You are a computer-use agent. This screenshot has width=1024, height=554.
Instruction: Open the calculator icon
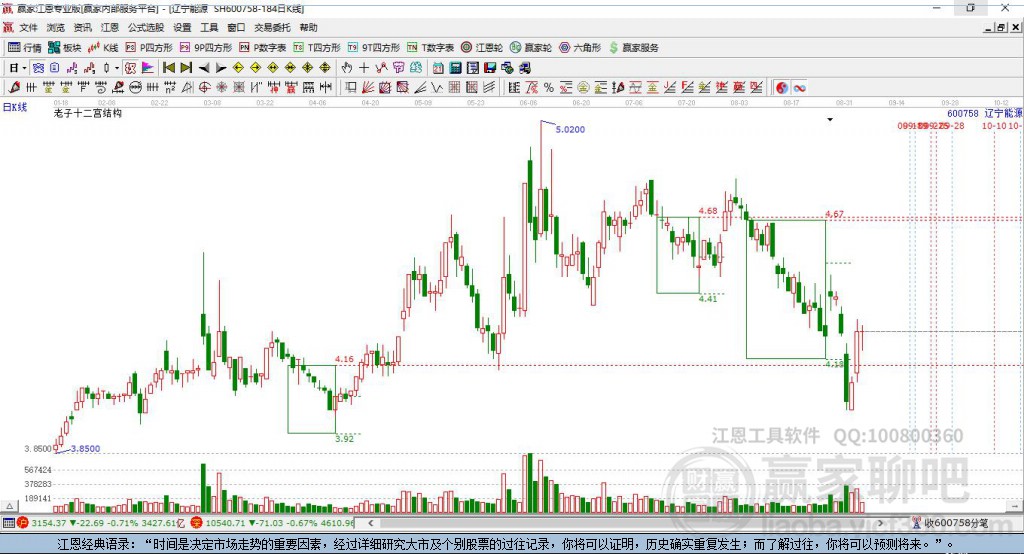tap(455, 68)
